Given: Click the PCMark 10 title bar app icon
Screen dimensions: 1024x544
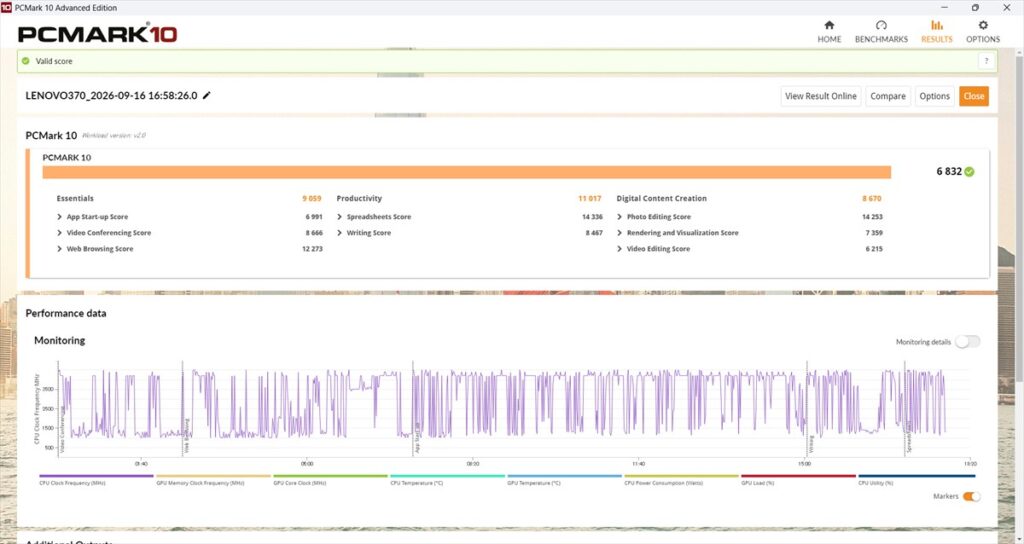Looking at the screenshot, I should coord(7,7).
